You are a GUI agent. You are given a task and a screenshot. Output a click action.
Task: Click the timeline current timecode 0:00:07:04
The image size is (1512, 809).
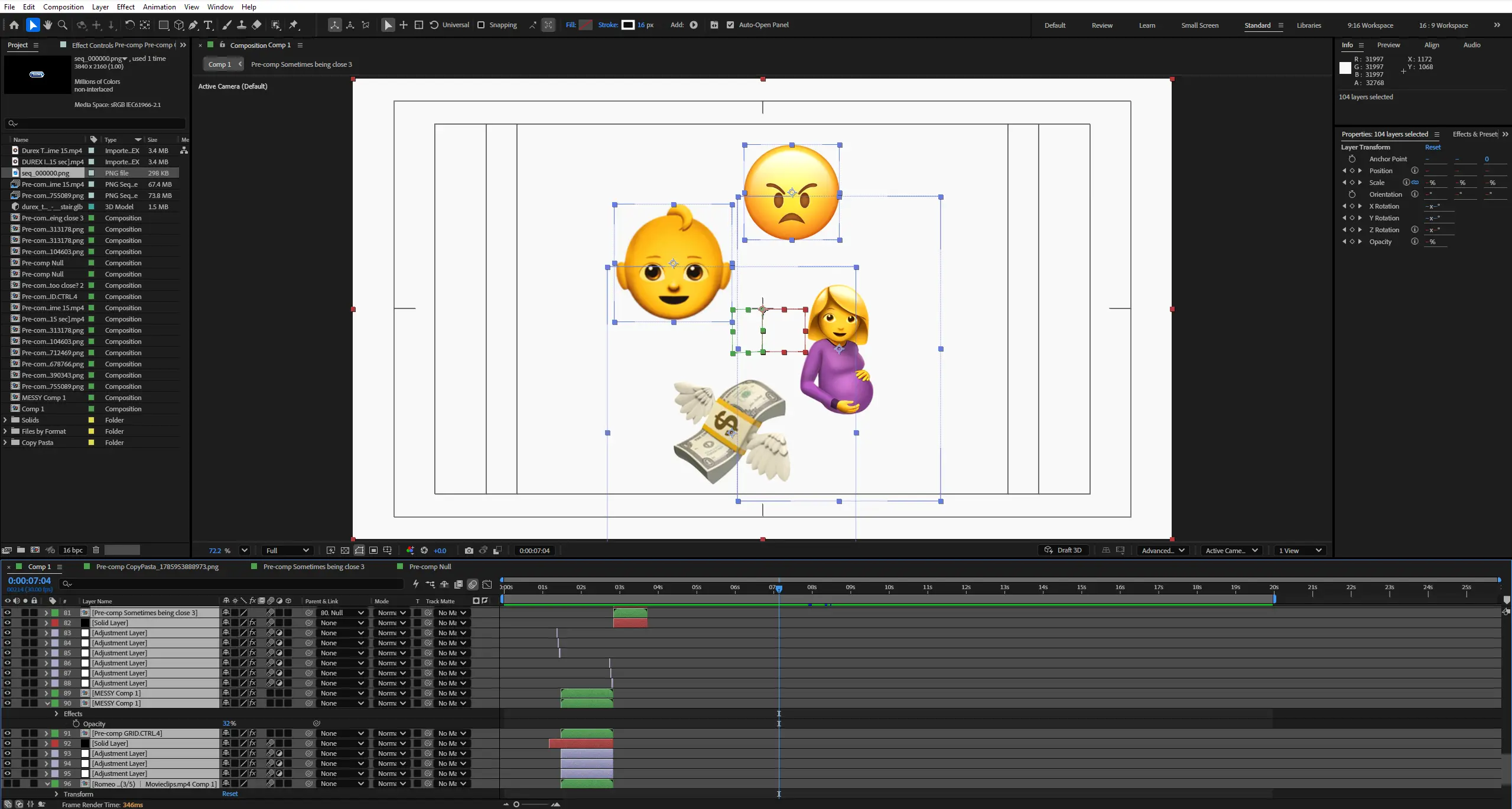(x=30, y=581)
